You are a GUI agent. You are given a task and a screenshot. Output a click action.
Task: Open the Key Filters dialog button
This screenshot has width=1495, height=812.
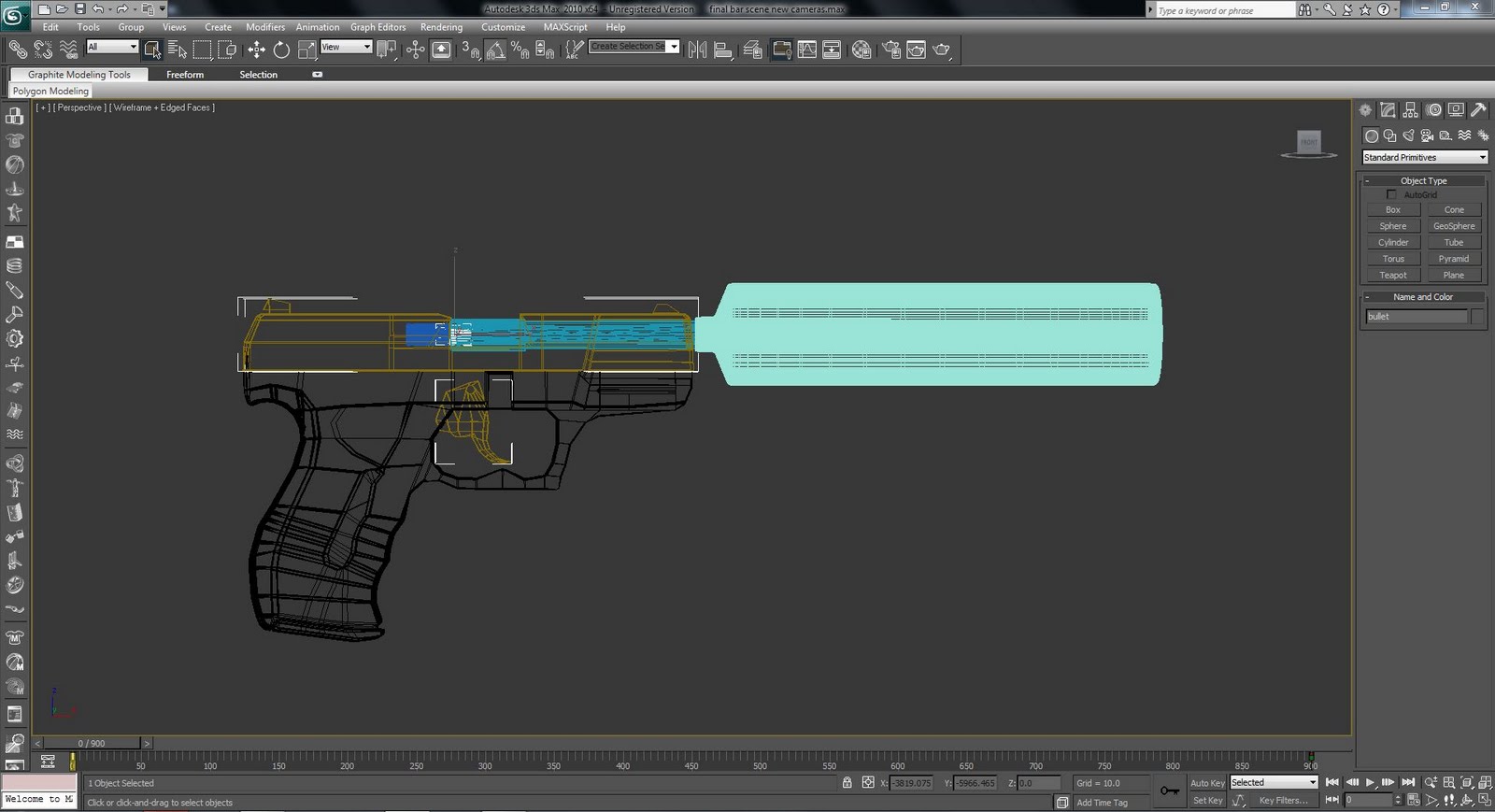coord(1283,800)
